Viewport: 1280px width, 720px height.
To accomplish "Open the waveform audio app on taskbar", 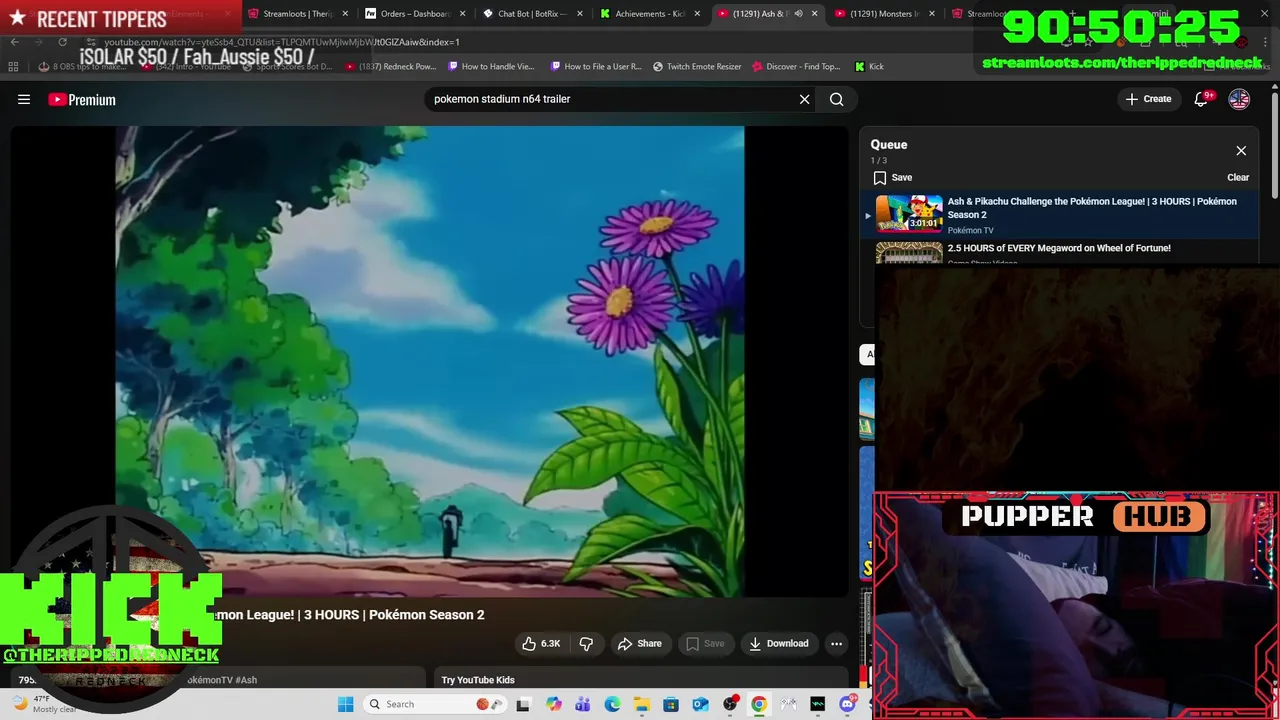I will [818, 704].
